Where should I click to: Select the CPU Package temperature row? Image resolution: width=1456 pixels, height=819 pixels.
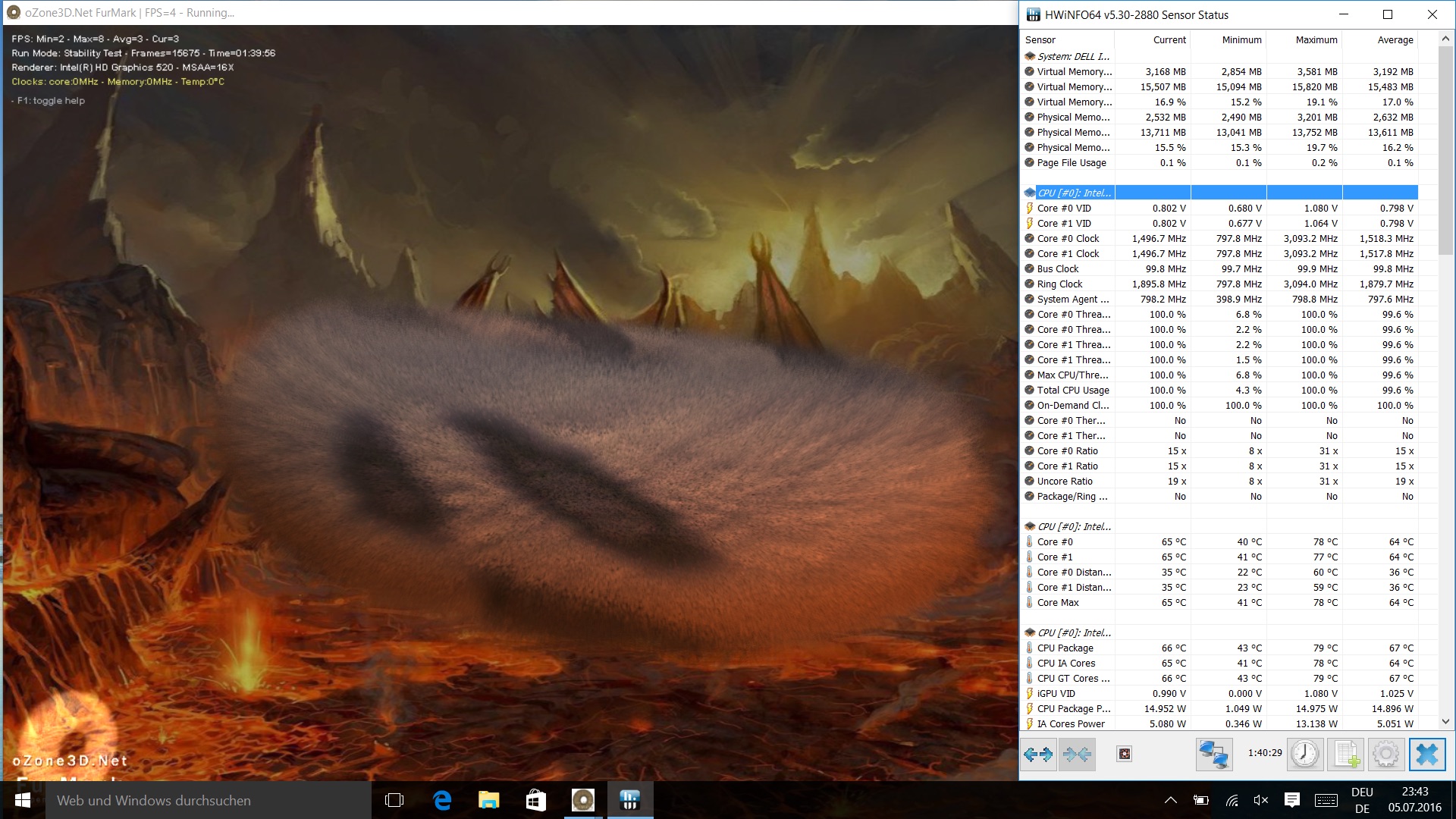pos(1065,648)
